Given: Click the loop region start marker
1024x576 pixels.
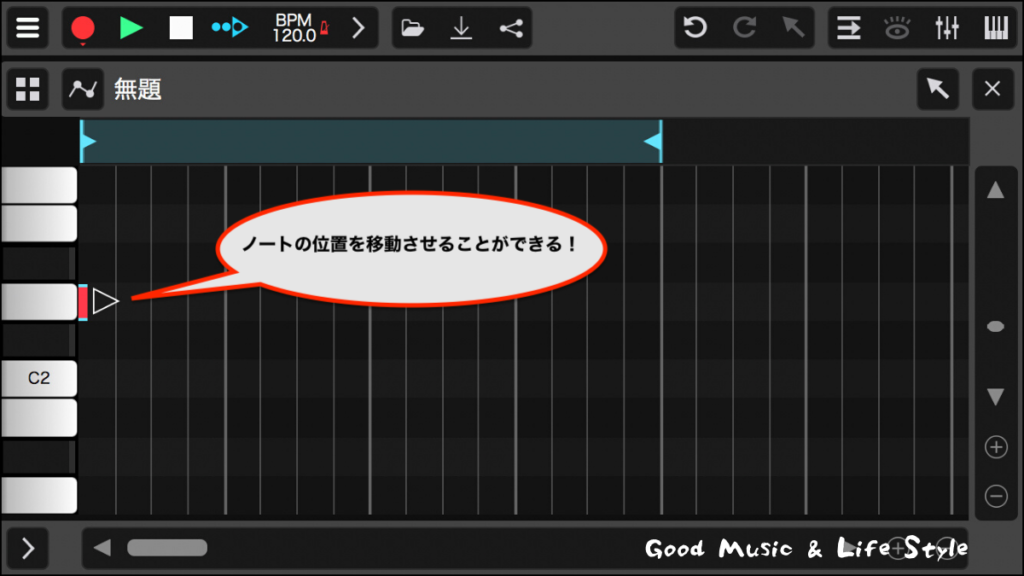Looking at the screenshot, I should 88,141.
